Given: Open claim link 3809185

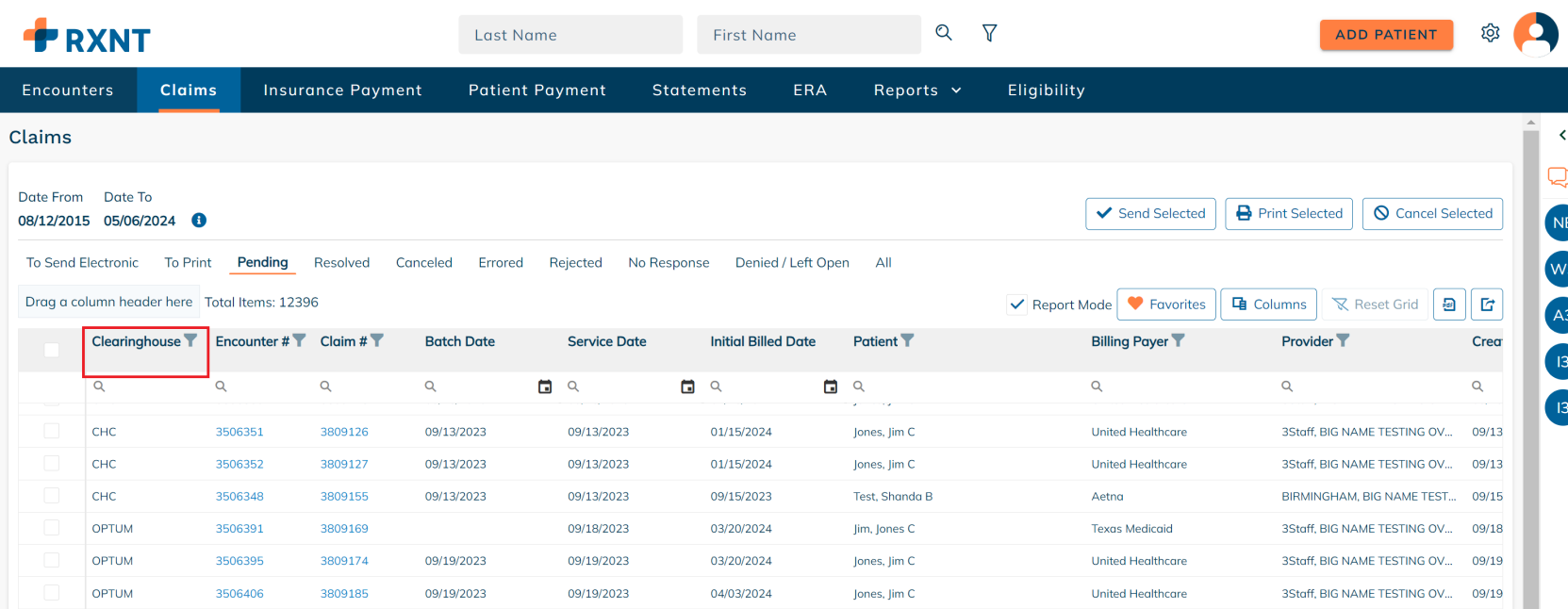Looking at the screenshot, I should coord(344,594).
